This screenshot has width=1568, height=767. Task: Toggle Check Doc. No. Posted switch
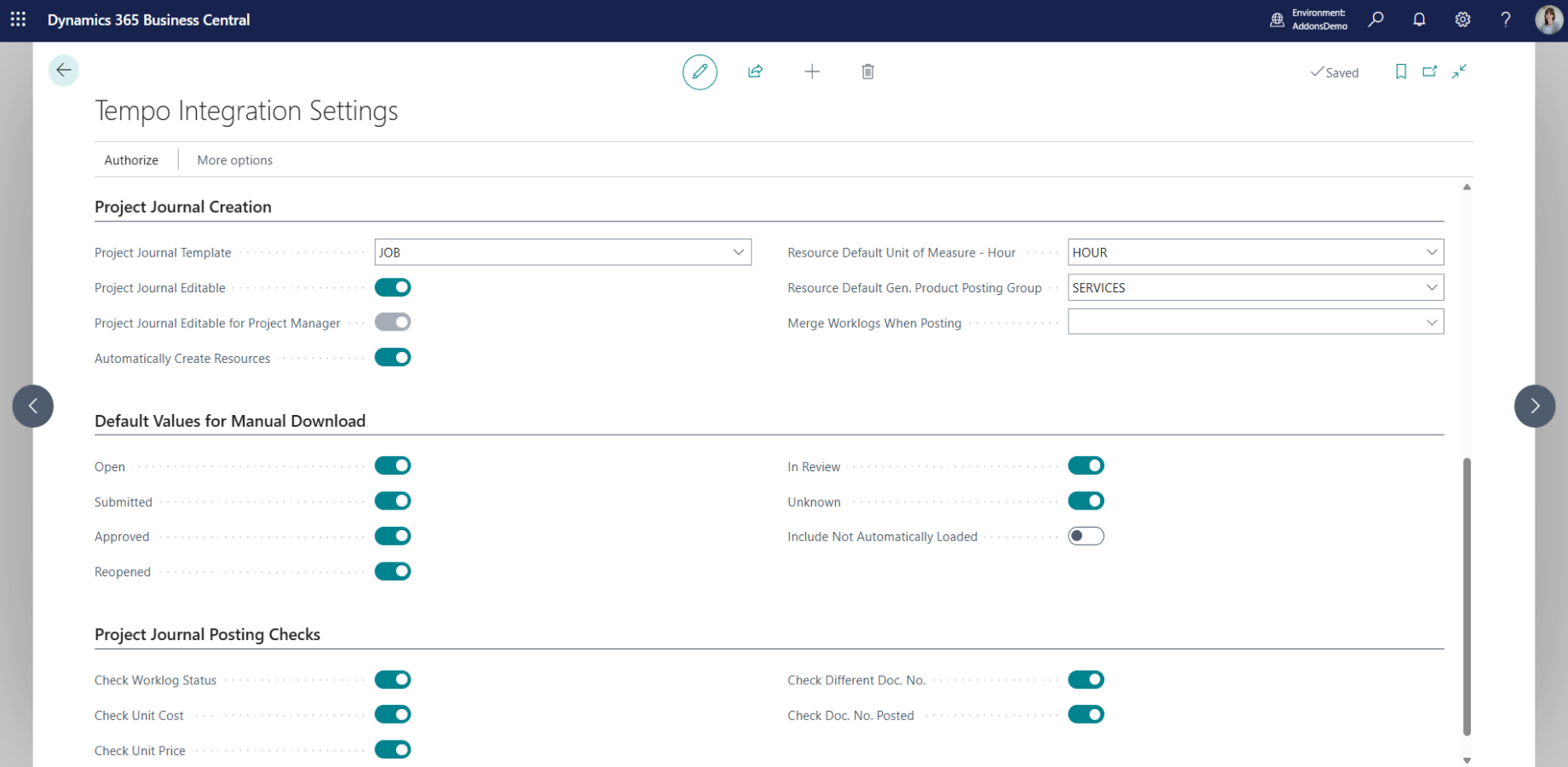tap(1086, 714)
